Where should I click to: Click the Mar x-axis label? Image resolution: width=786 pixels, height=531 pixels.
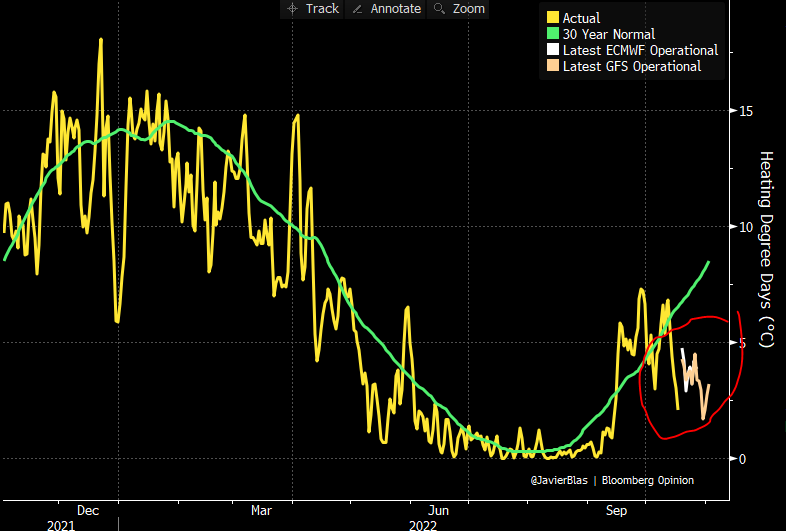pos(261,510)
